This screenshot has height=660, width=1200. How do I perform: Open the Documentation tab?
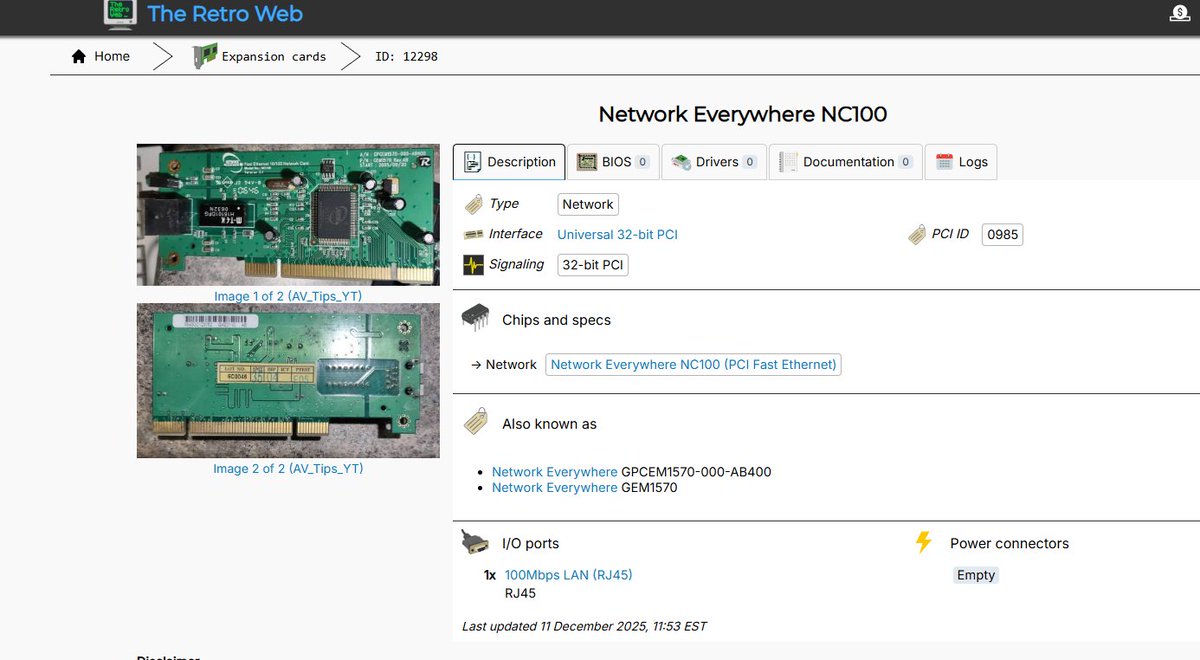pyautogui.click(x=845, y=162)
